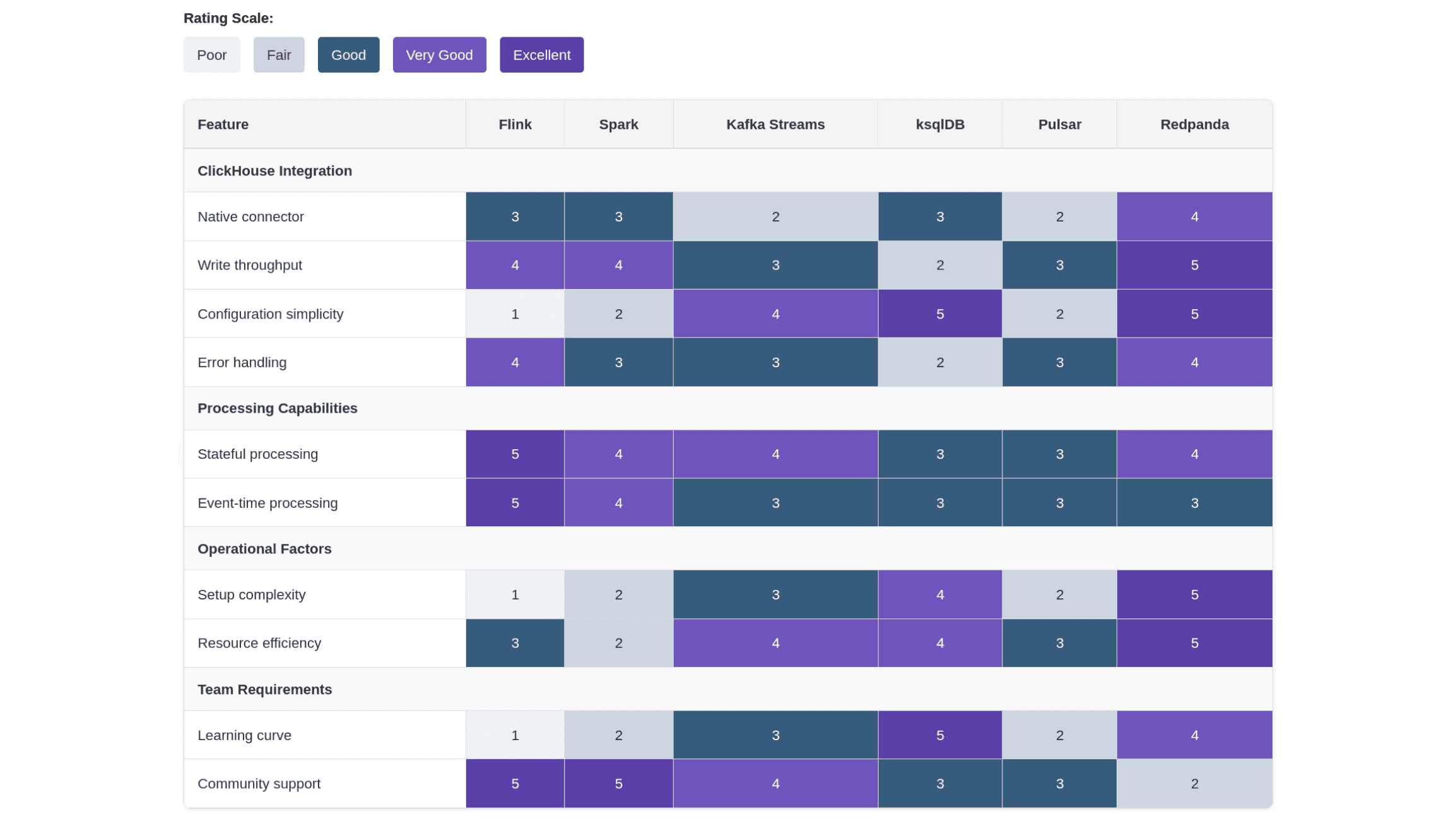This screenshot has height=819, width=1456.
Task: Select the Redpanda column header
Action: [1194, 124]
